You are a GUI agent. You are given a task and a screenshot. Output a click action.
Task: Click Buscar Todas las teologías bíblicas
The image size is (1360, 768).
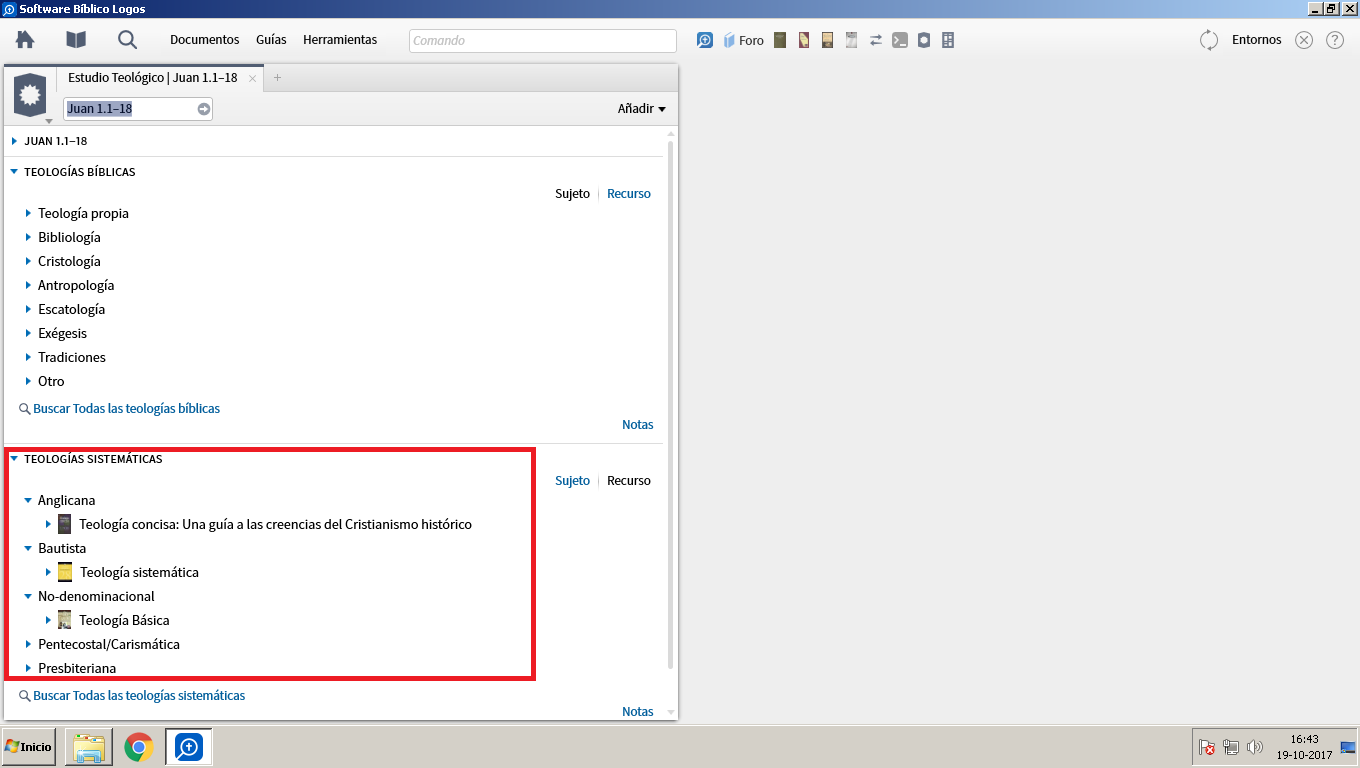coord(126,408)
